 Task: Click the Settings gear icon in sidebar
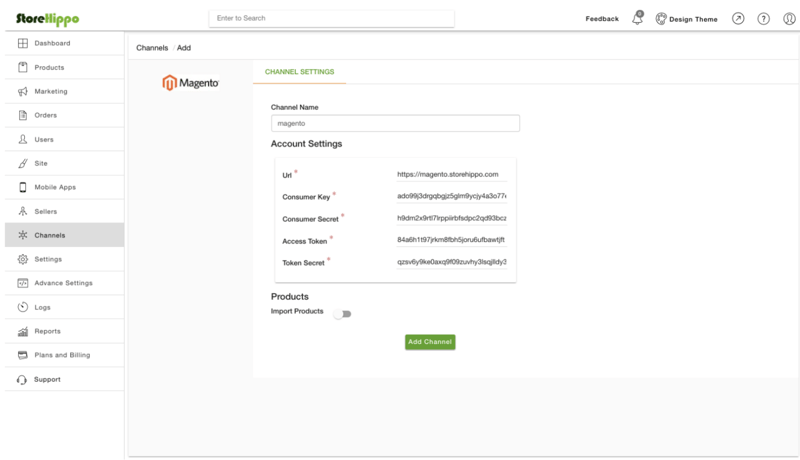coord(23,259)
